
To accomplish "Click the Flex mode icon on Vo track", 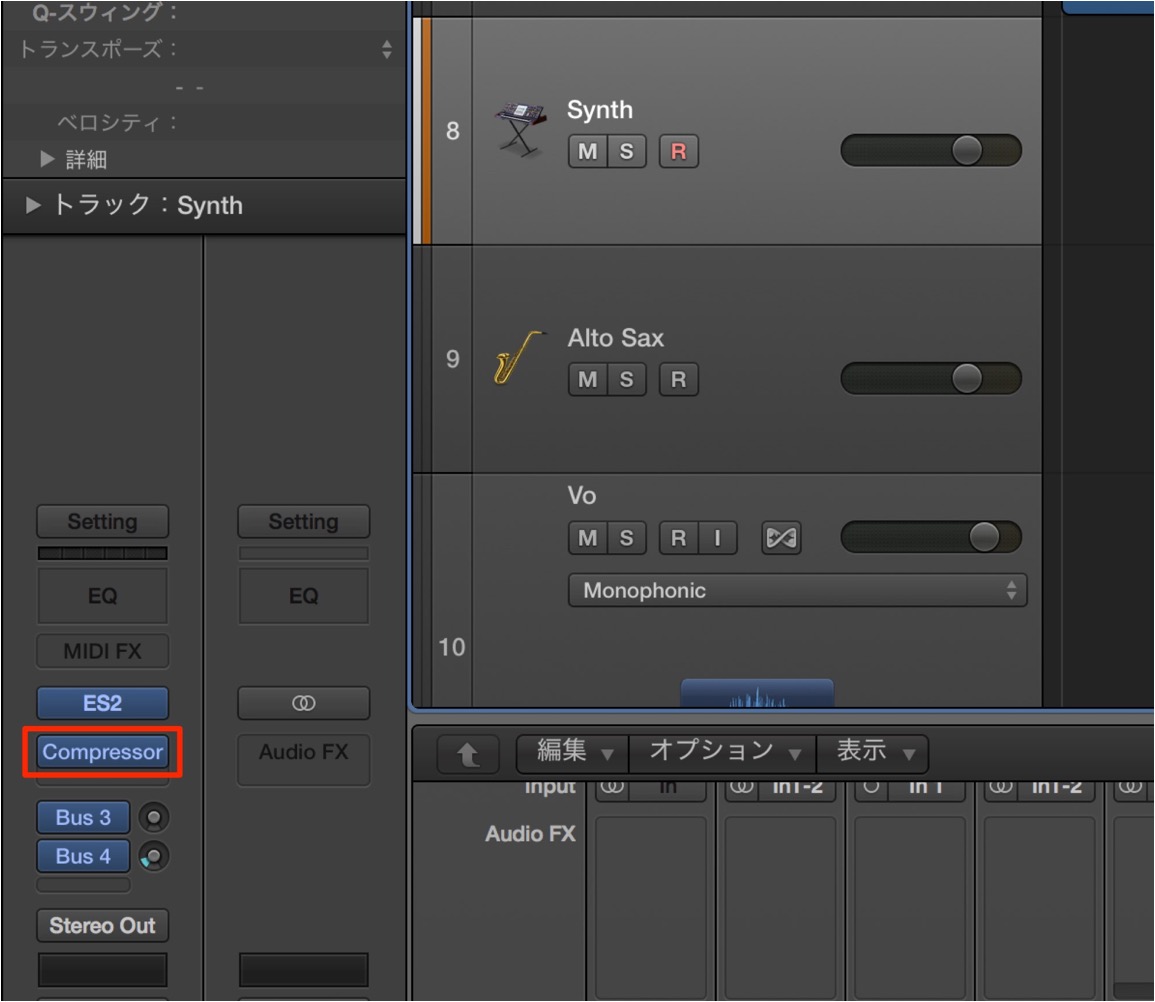I will [x=781, y=538].
